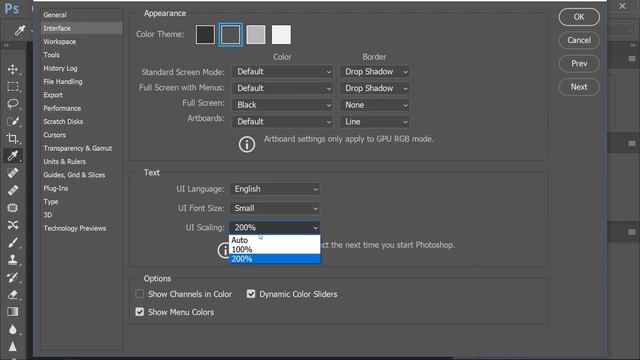Open Export preferences category

[81, 95]
